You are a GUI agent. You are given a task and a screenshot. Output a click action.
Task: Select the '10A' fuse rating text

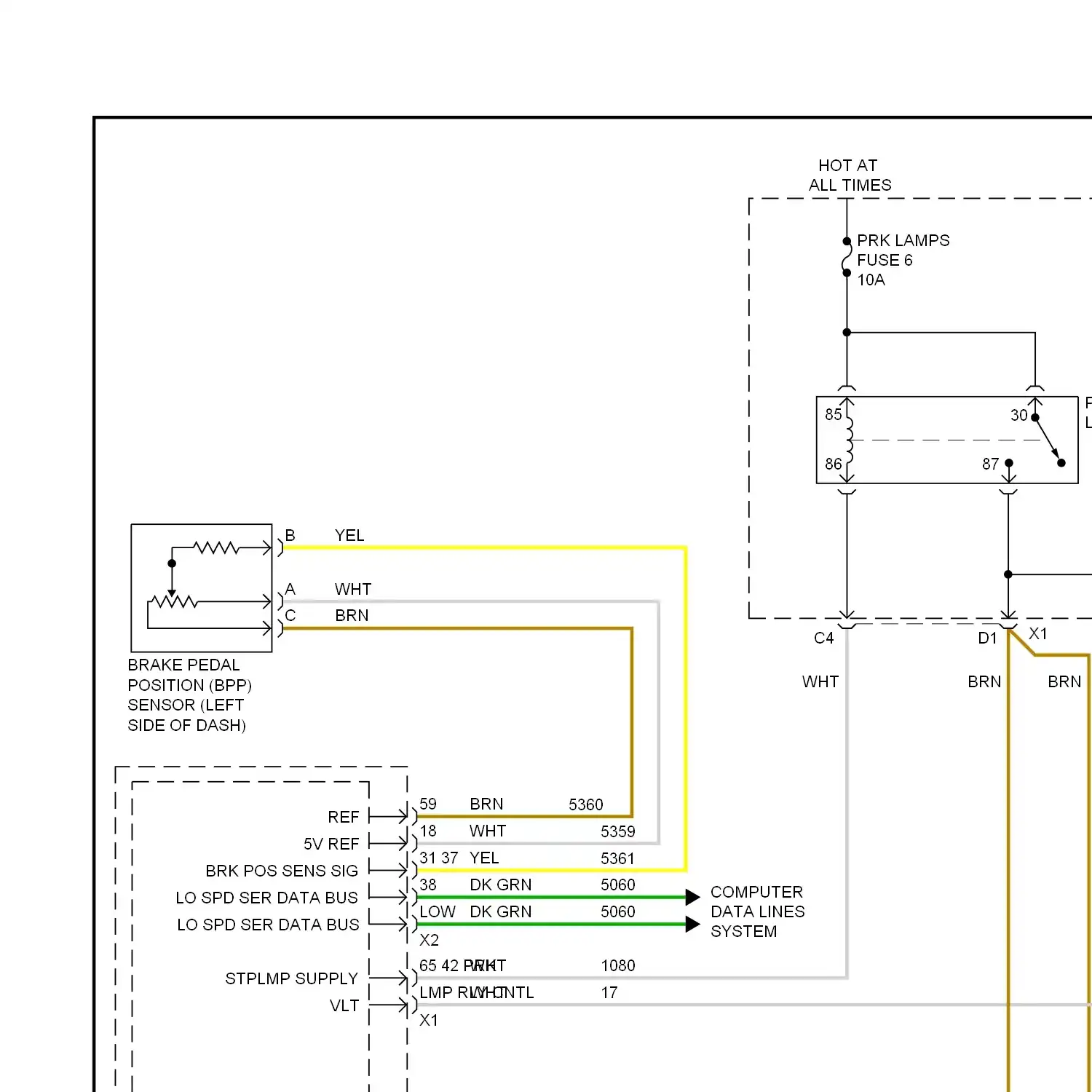coord(871,280)
